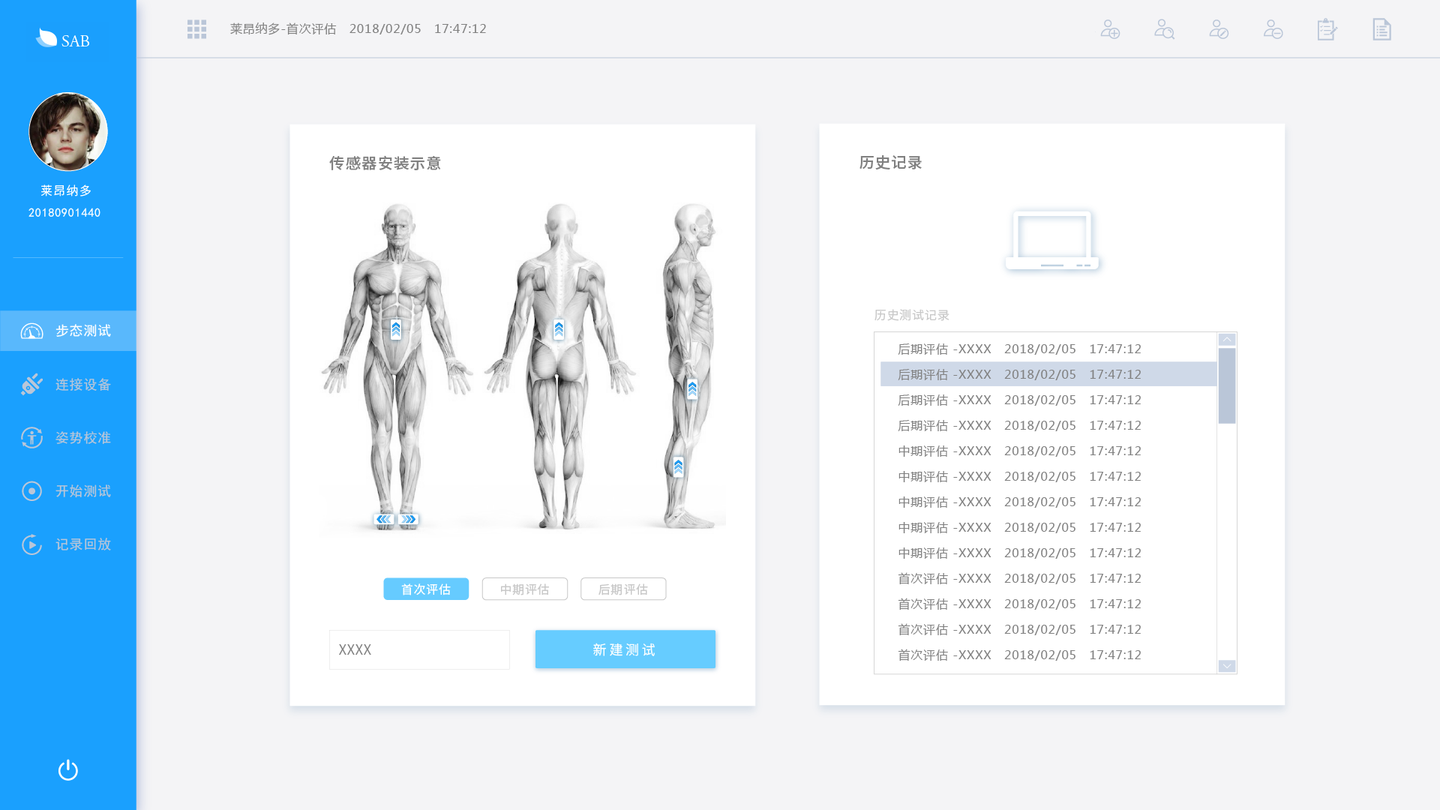Click the history list scroll-down arrow
Screen dimensions: 1440x810
[x=1227, y=666]
